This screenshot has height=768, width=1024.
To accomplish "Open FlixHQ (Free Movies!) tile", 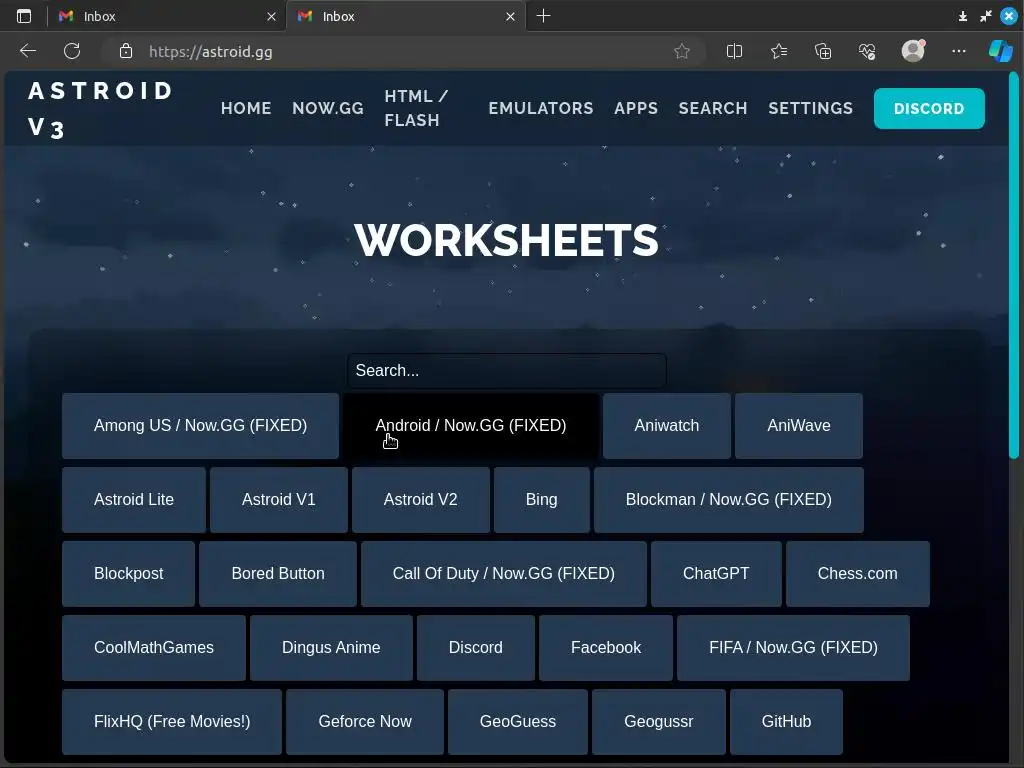I will click(172, 722).
